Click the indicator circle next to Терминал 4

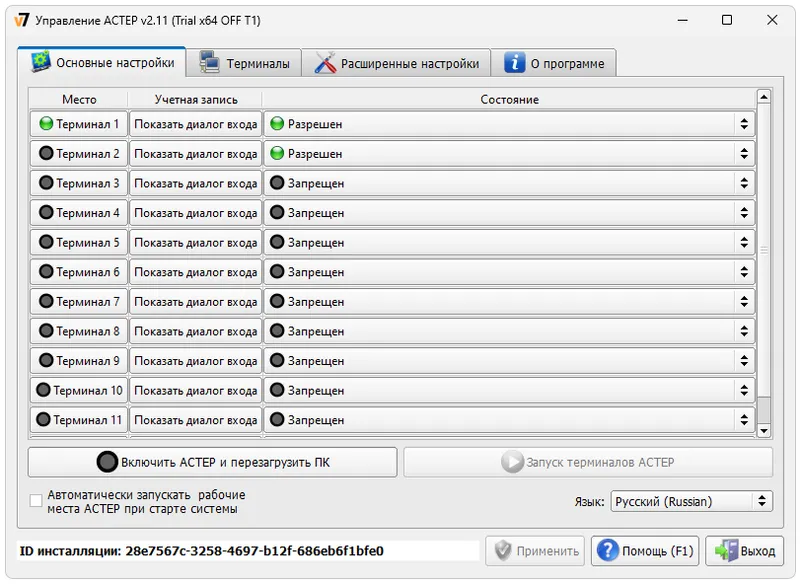pyautogui.click(x=46, y=212)
